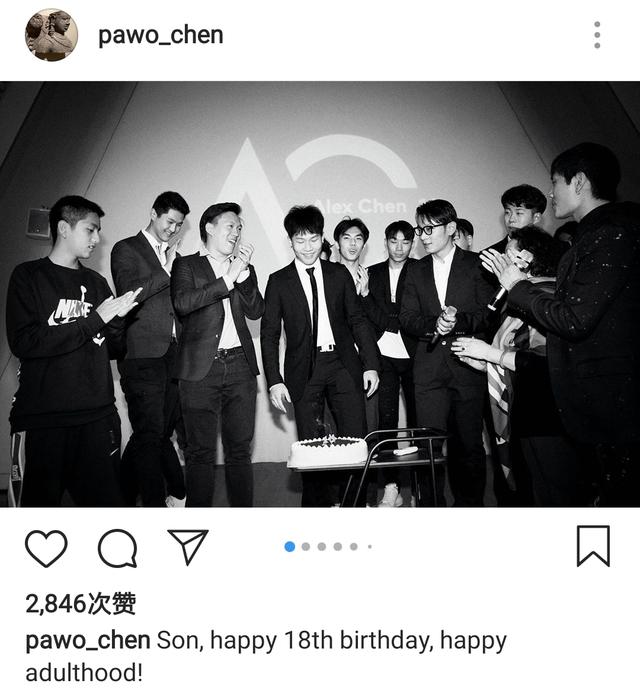Image resolution: width=640 pixels, height=690 pixels.
Task: Open comments with the speech bubble icon
Action: coord(117,548)
